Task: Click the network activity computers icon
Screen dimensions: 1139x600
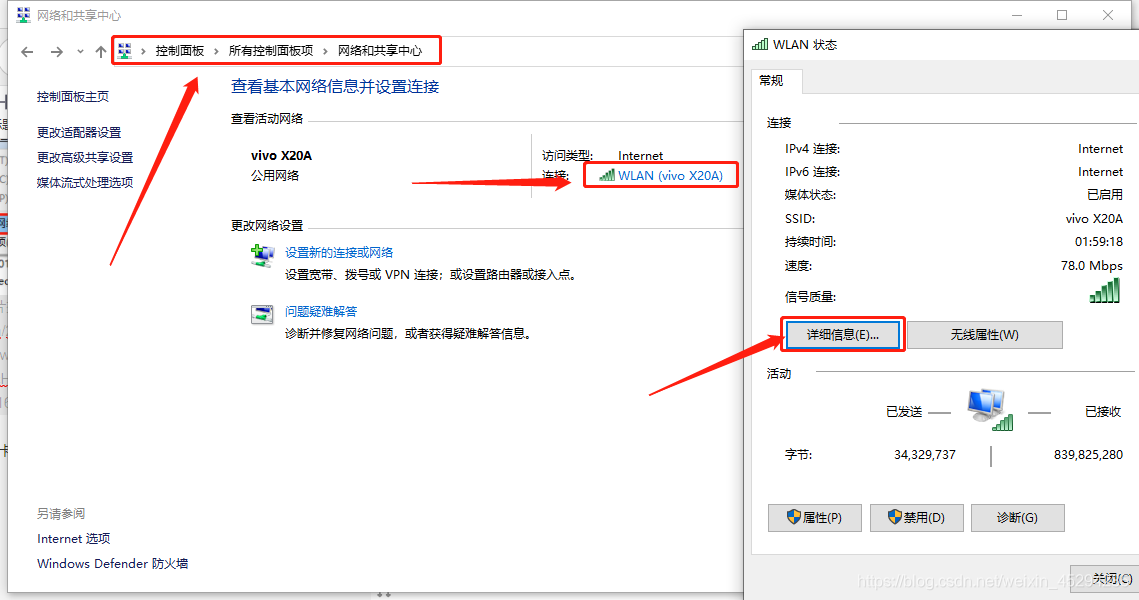Action: (989, 410)
